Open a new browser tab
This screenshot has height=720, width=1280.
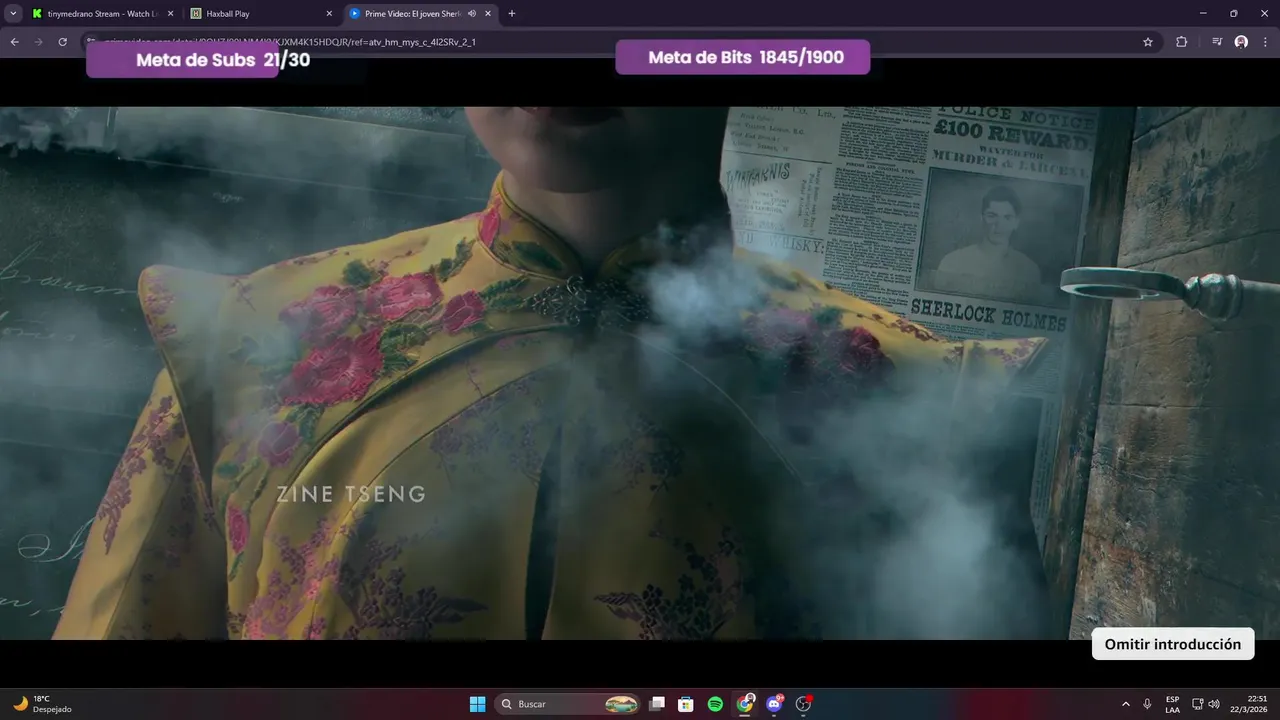tap(512, 14)
